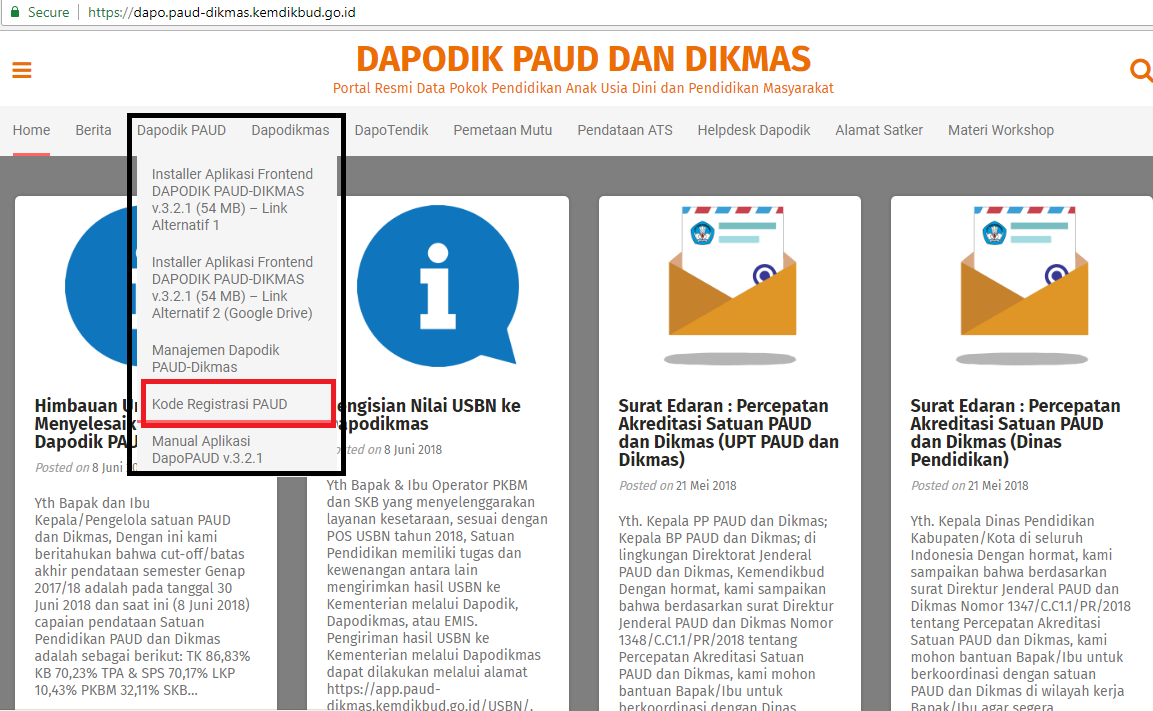Select Manual Aplikasi DapoPAUD v.3.2.1 entry

click(207, 449)
